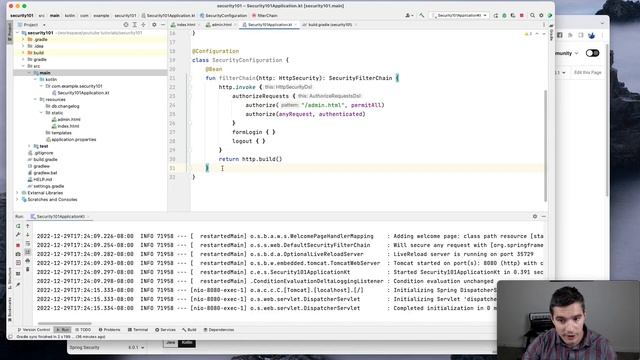Screen dimensions: 640x360
Task: Expand the .idea folder
Action: pos(23,46)
